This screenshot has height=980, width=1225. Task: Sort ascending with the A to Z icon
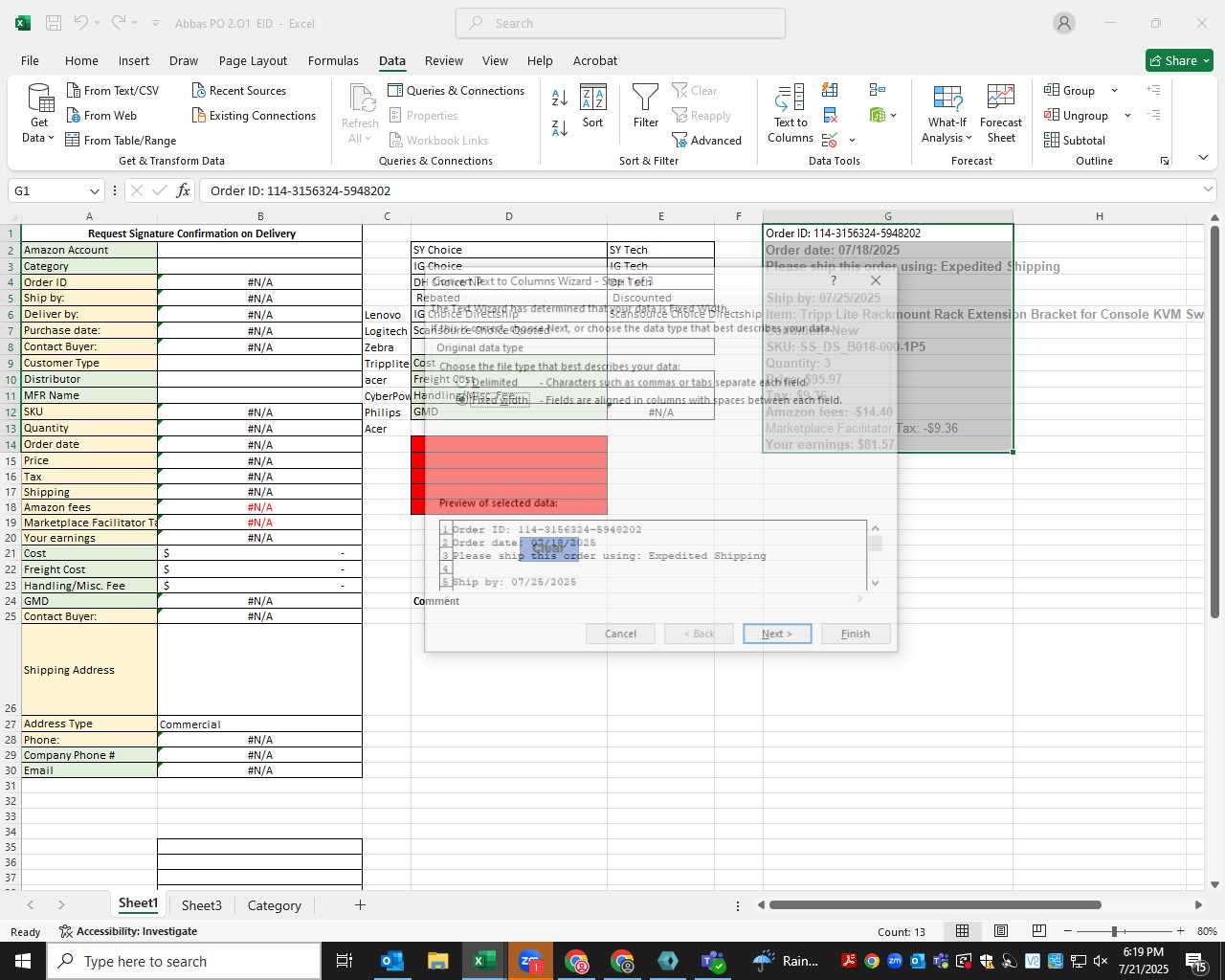pos(560,97)
